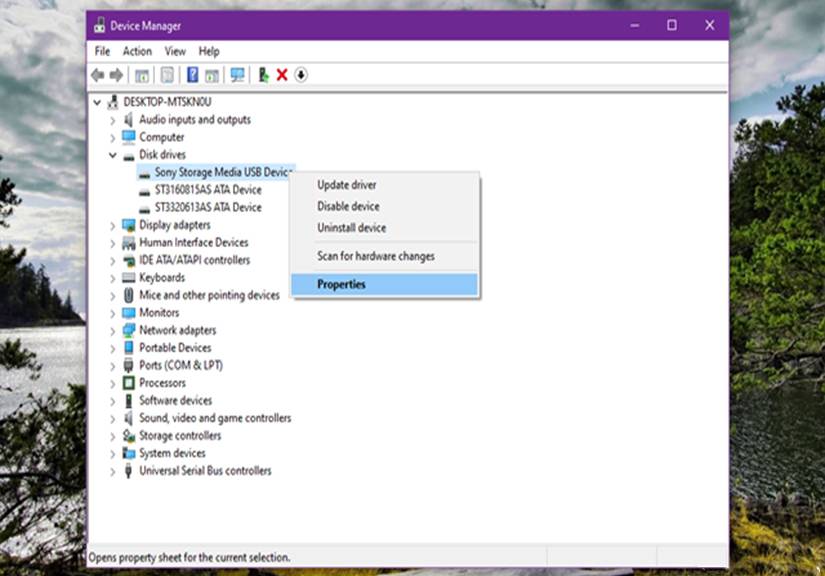The image size is (825, 576).
Task: Click the red X uninstall device icon
Action: 282,75
